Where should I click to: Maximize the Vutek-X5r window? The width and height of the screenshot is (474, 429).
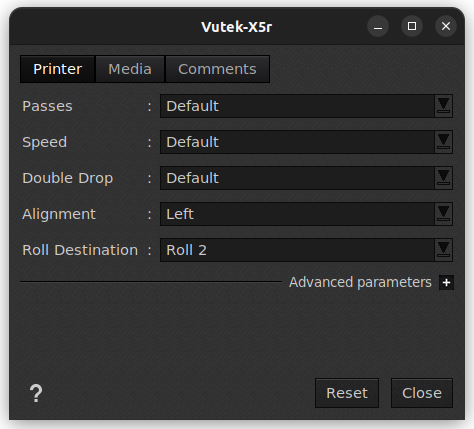pyautogui.click(x=412, y=26)
